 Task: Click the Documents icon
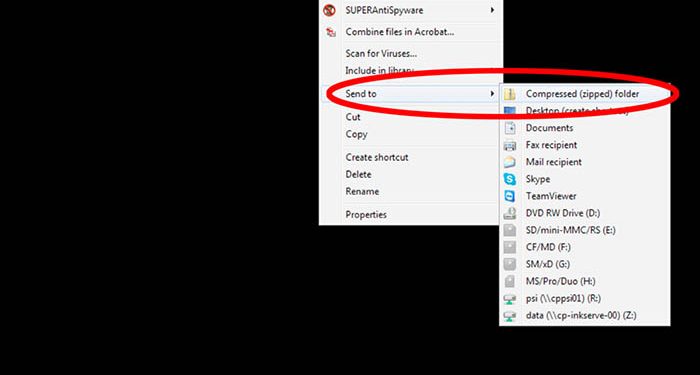pyautogui.click(x=509, y=128)
